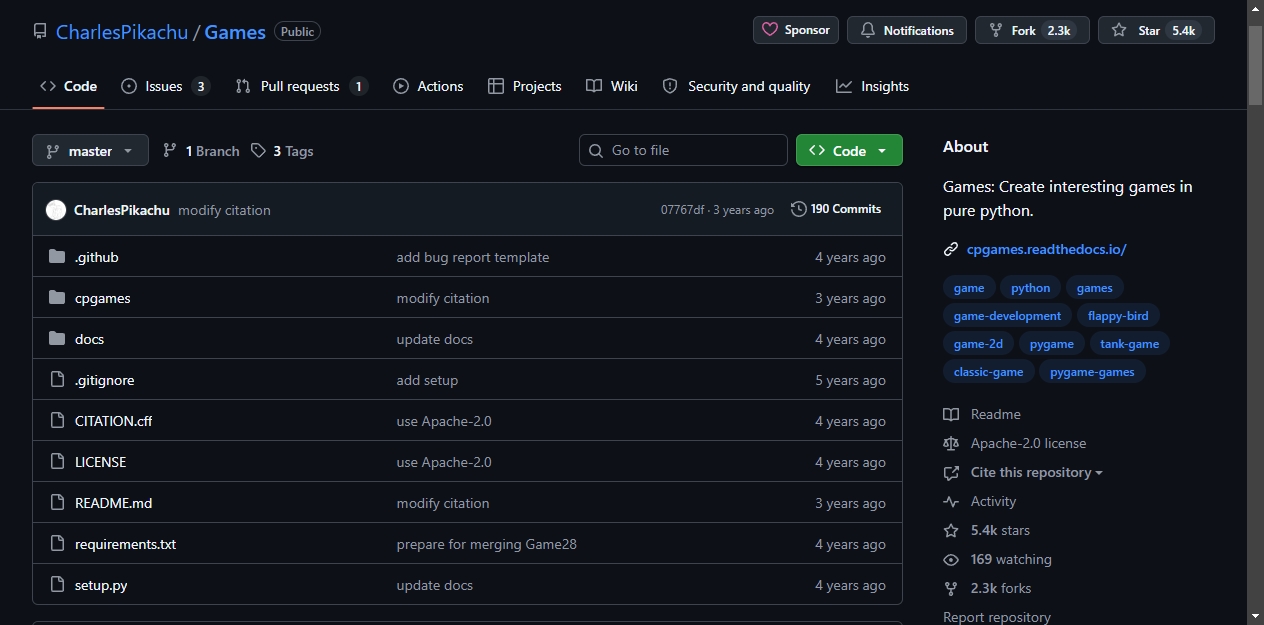
Task: Open the Pull requests tab
Action: [x=301, y=86]
